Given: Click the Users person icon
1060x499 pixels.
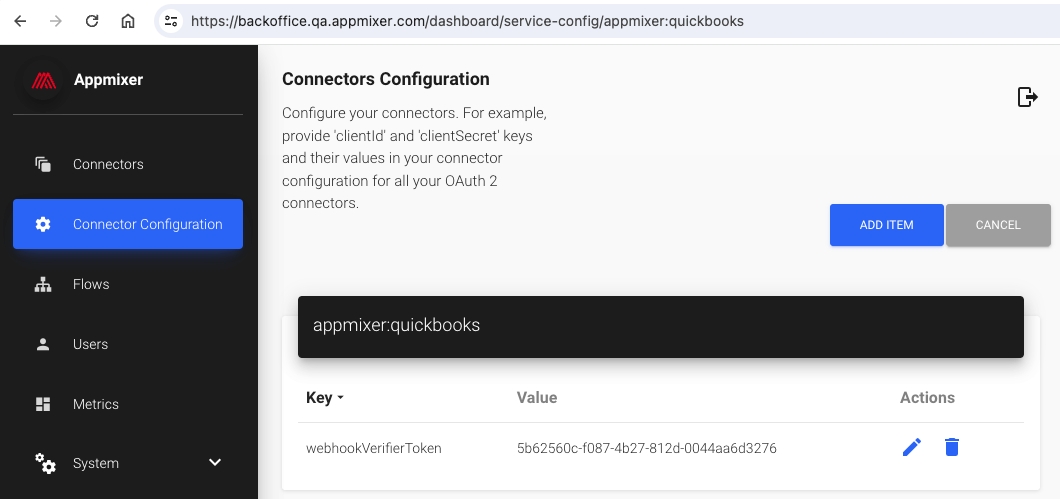Looking at the screenshot, I should (x=43, y=344).
